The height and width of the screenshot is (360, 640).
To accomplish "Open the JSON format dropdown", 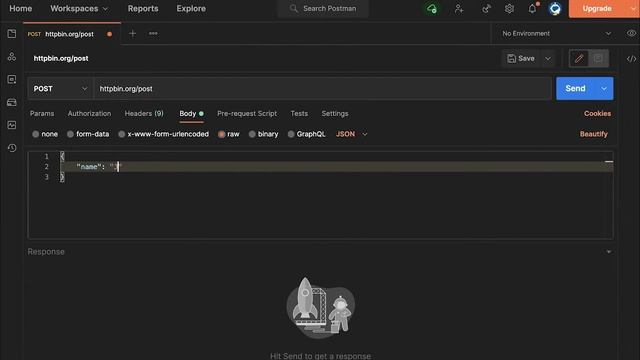I will 351,134.
